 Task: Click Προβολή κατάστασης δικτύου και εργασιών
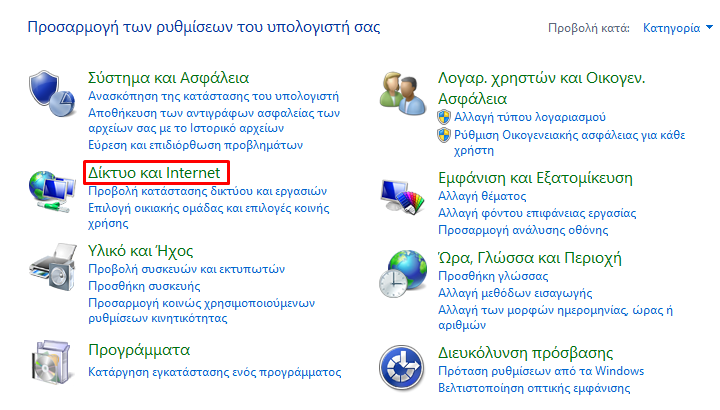pos(208,191)
